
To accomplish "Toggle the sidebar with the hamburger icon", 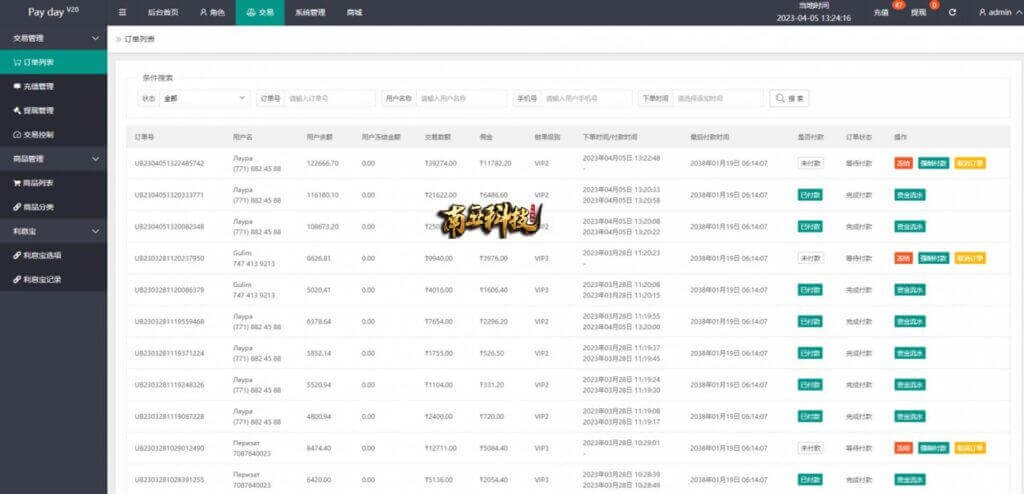I will coord(122,12).
